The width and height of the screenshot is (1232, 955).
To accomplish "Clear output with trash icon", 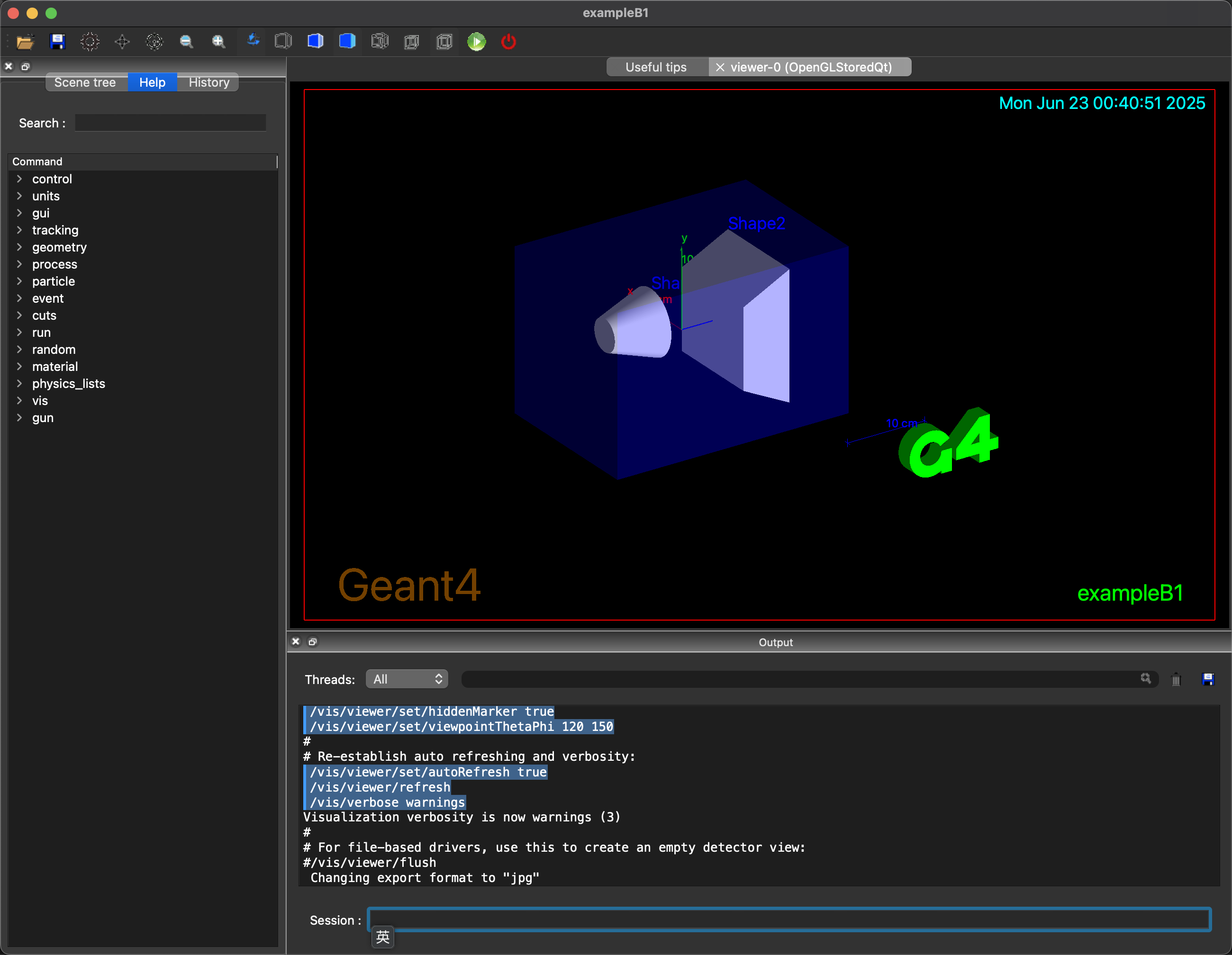I will coord(1176,680).
